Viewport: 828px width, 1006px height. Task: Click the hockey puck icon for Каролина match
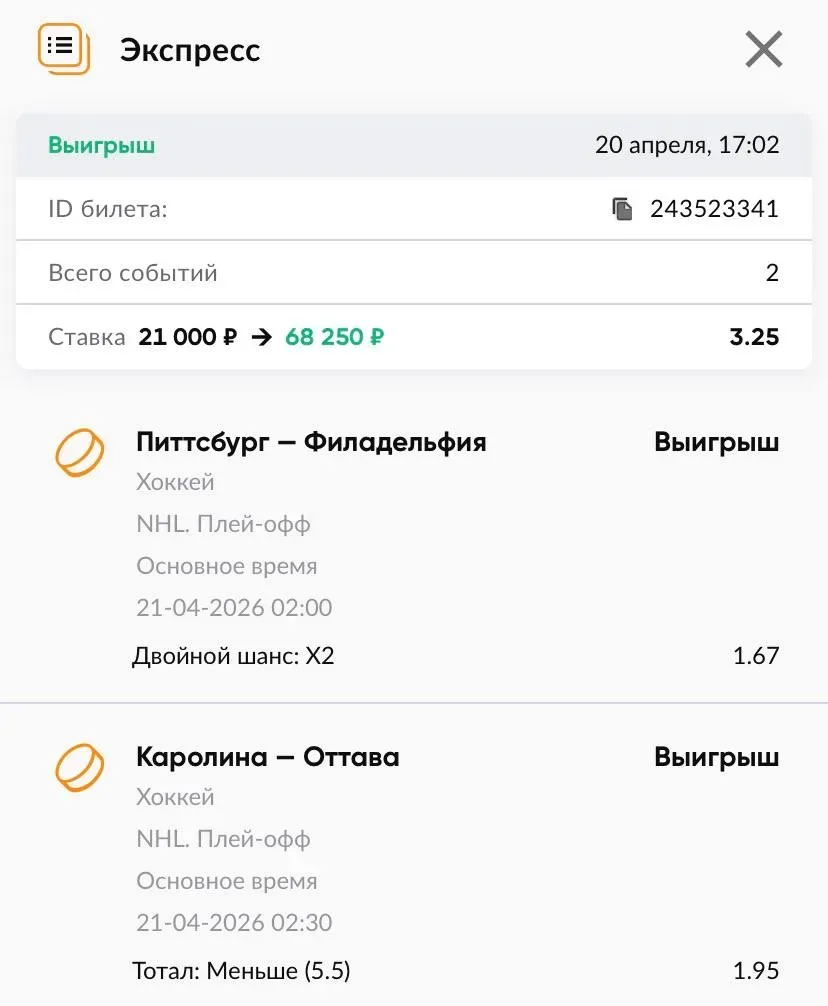pos(79,768)
